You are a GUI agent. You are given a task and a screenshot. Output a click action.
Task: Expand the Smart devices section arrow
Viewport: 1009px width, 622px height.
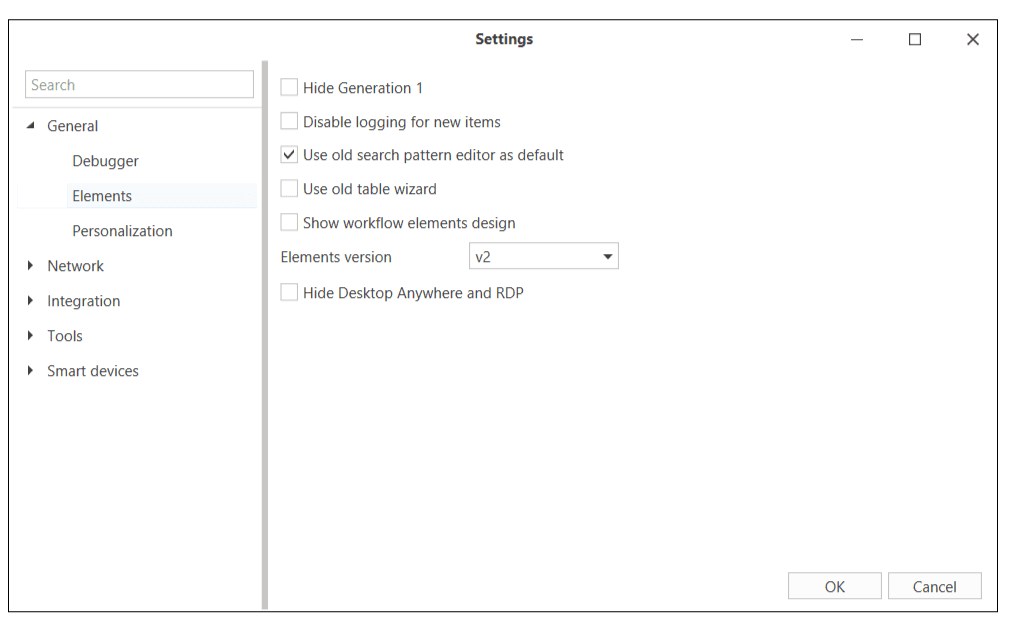[31, 371]
